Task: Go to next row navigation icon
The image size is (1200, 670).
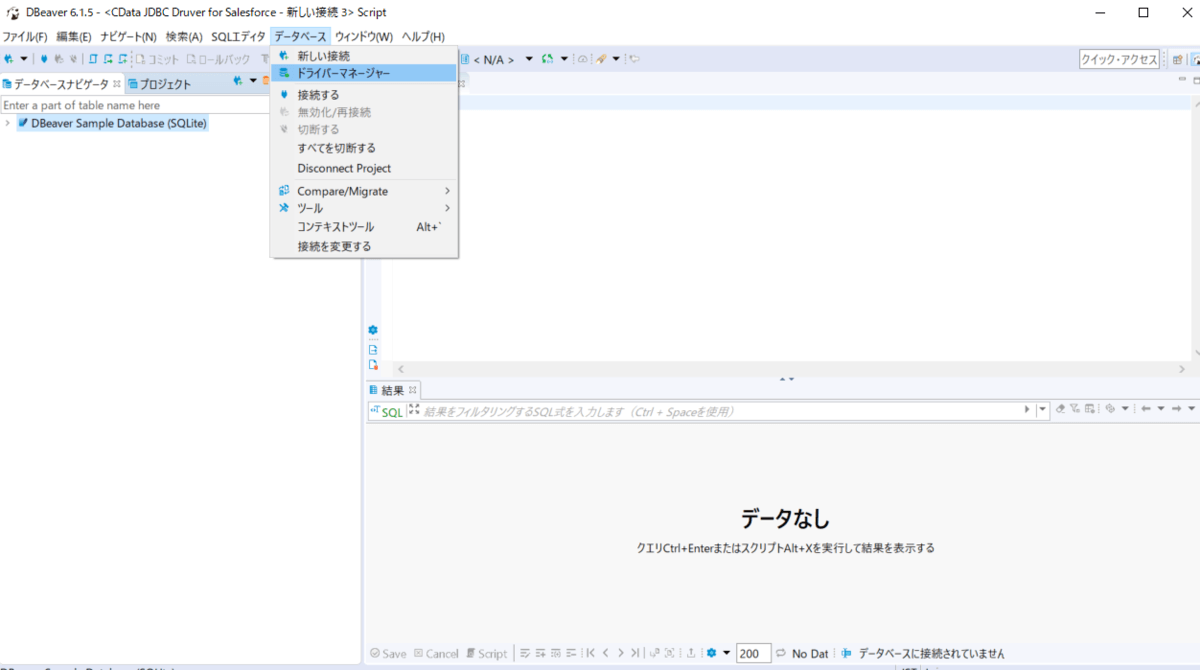Action: point(620,653)
